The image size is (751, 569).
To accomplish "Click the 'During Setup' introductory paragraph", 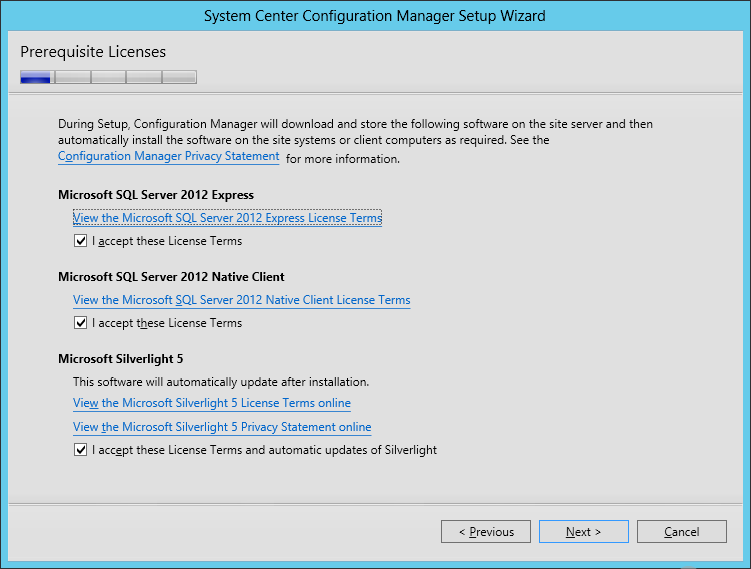I will 355,141.
